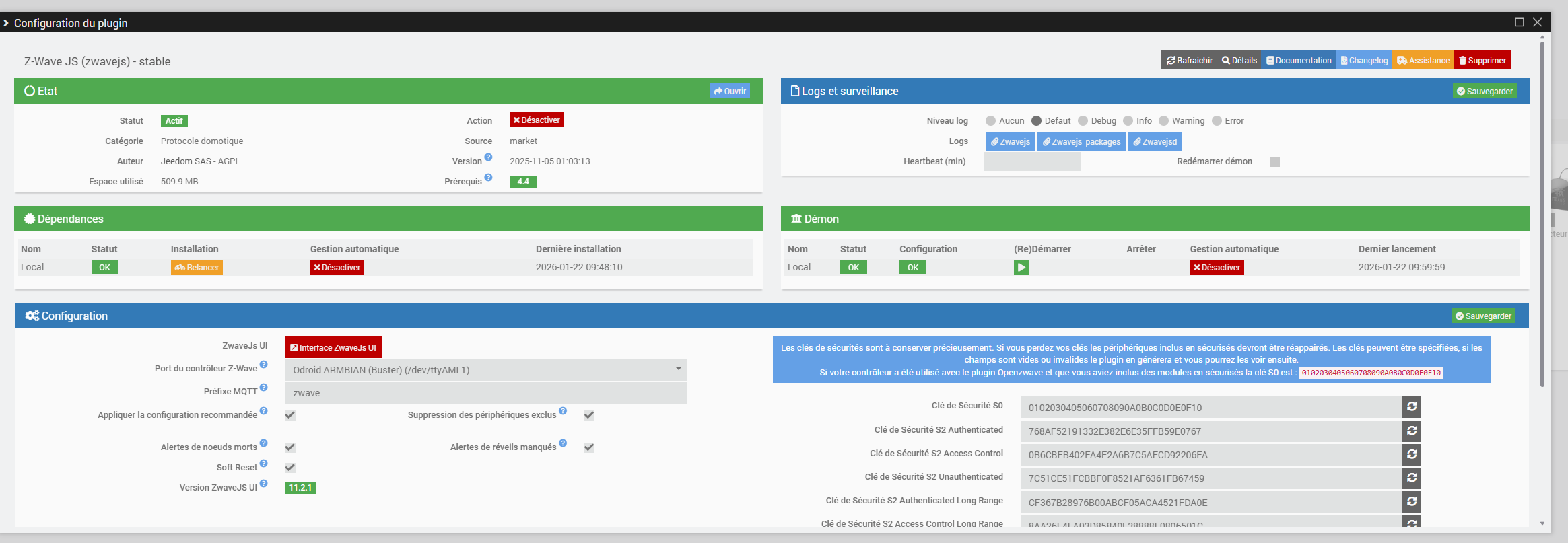Click the Heartbeat (min) input field
Image resolution: width=1568 pixels, height=543 pixels.
click(1032, 161)
